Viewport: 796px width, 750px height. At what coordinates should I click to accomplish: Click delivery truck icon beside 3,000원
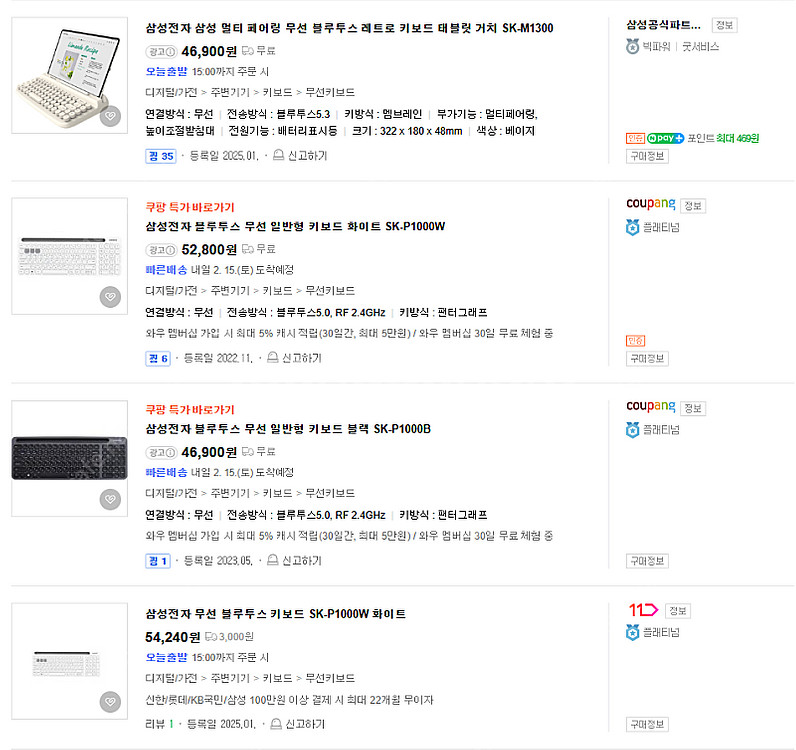tap(211, 637)
